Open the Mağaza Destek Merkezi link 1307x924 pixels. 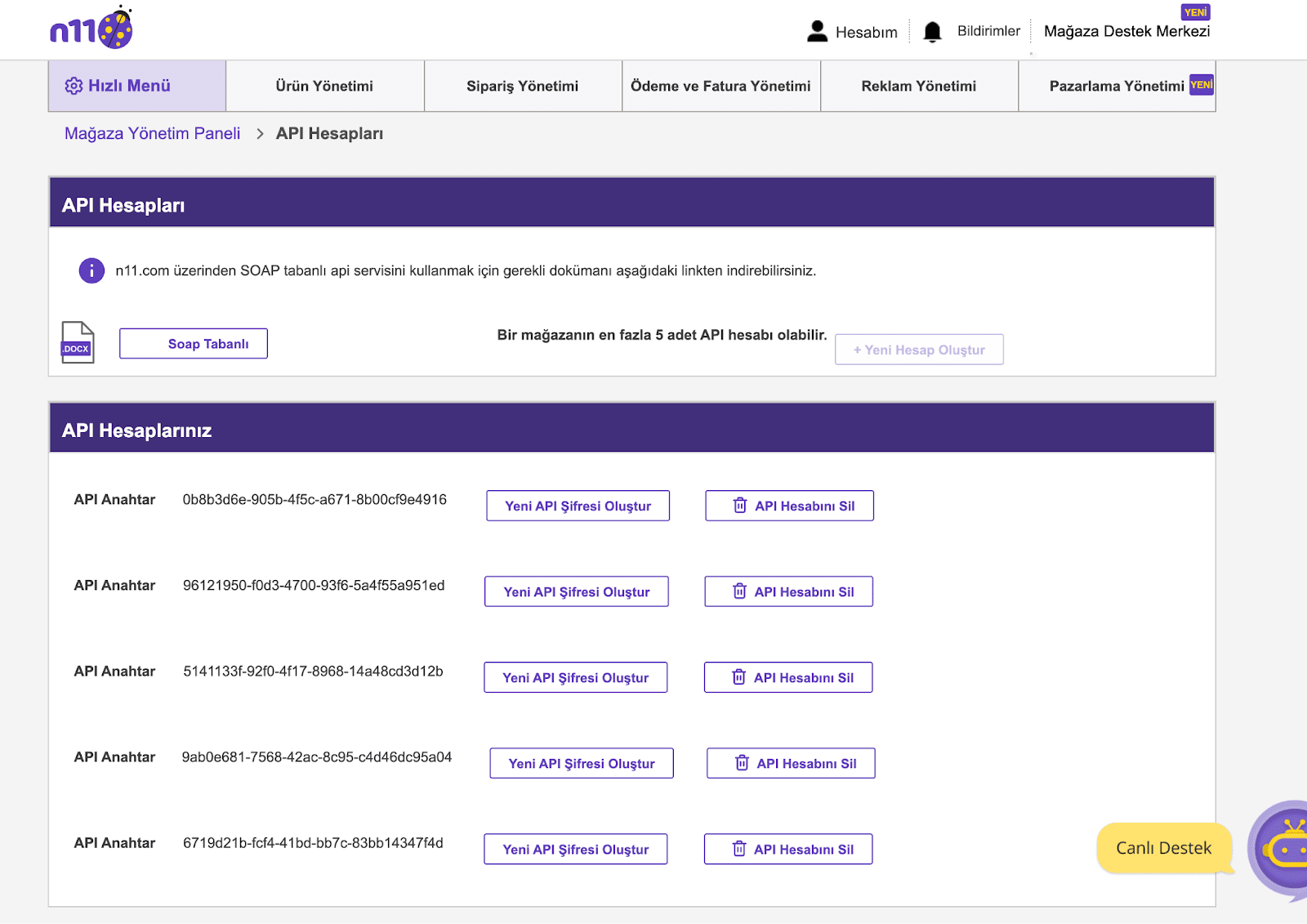(1126, 32)
